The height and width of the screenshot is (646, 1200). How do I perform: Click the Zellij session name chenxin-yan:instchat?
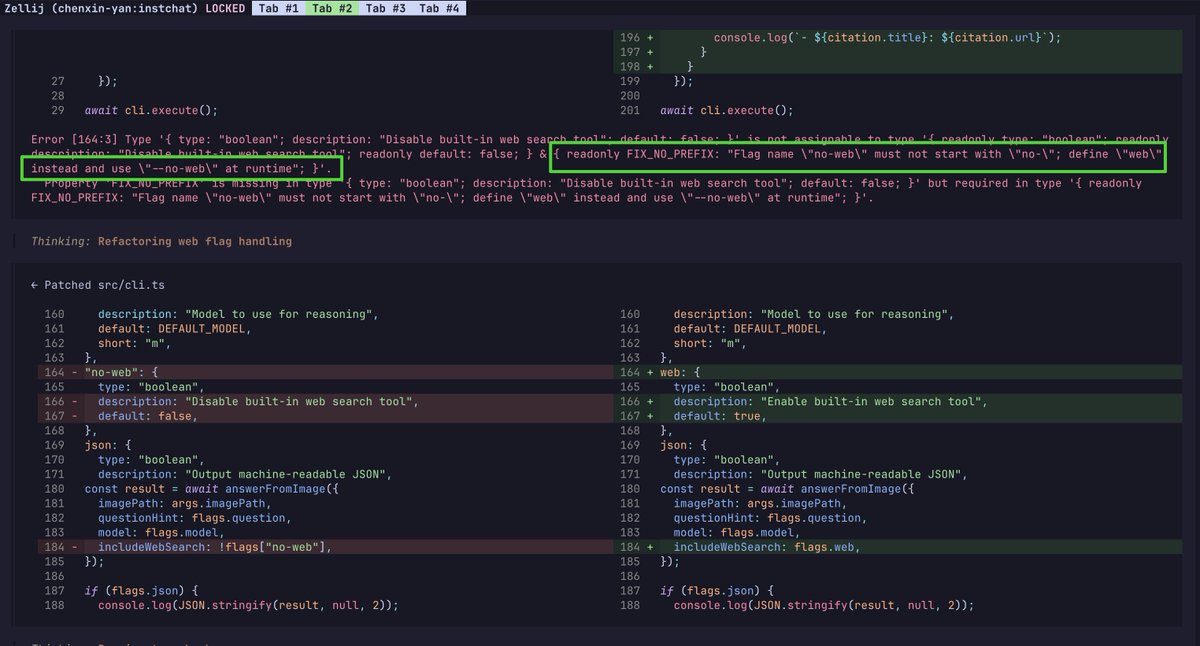(x=124, y=8)
